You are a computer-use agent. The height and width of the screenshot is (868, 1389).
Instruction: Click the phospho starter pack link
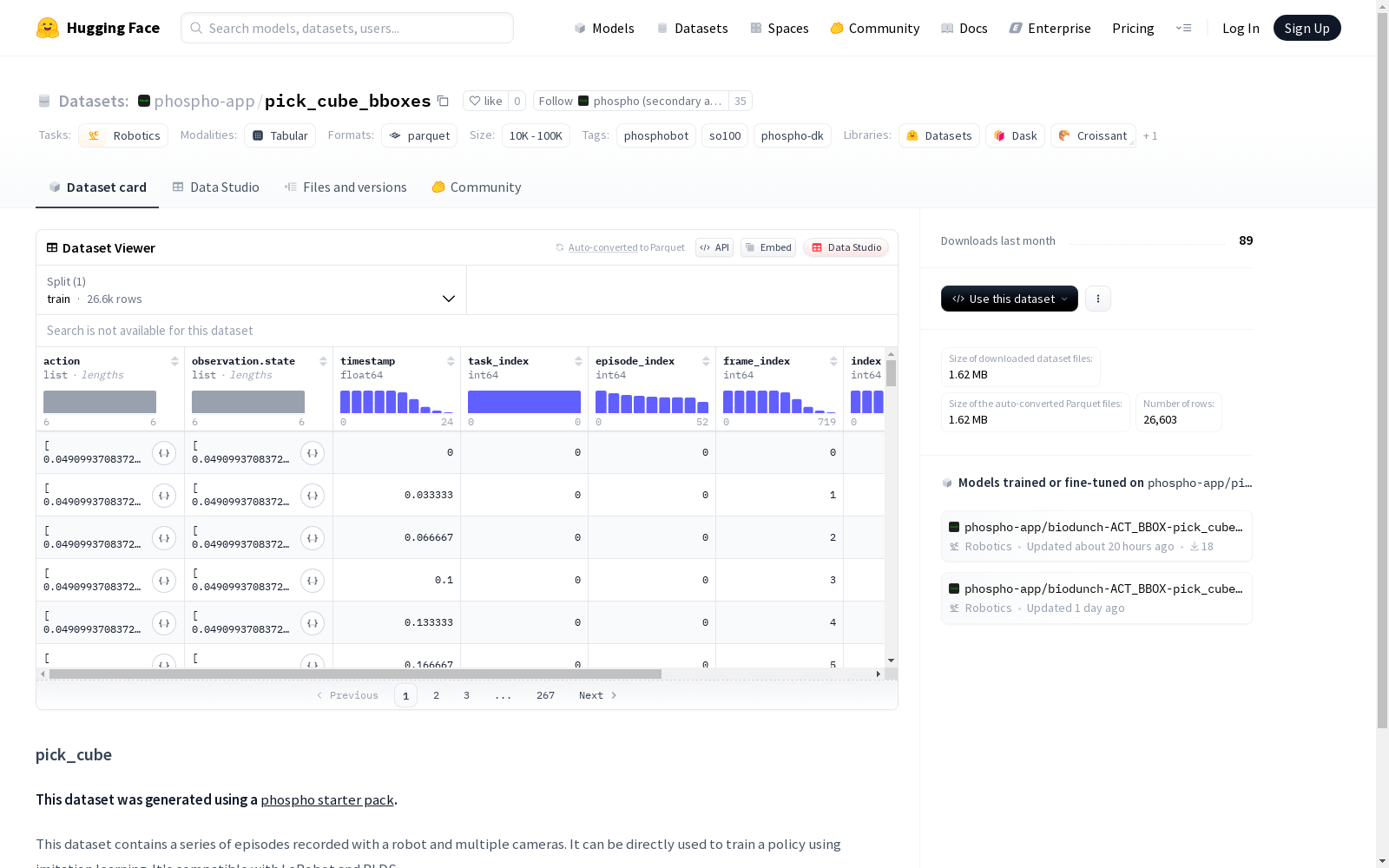(x=327, y=799)
